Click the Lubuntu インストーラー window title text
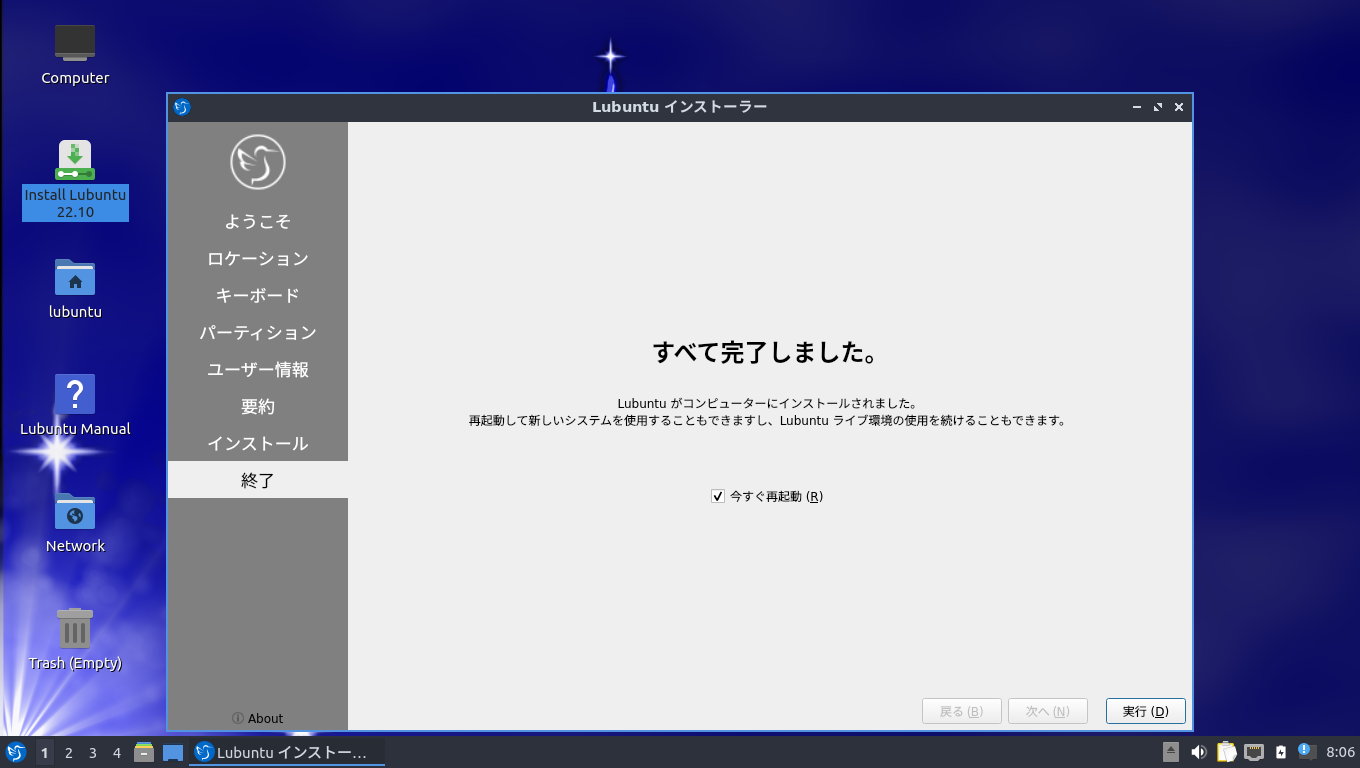This screenshot has height=768, width=1360. point(680,107)
